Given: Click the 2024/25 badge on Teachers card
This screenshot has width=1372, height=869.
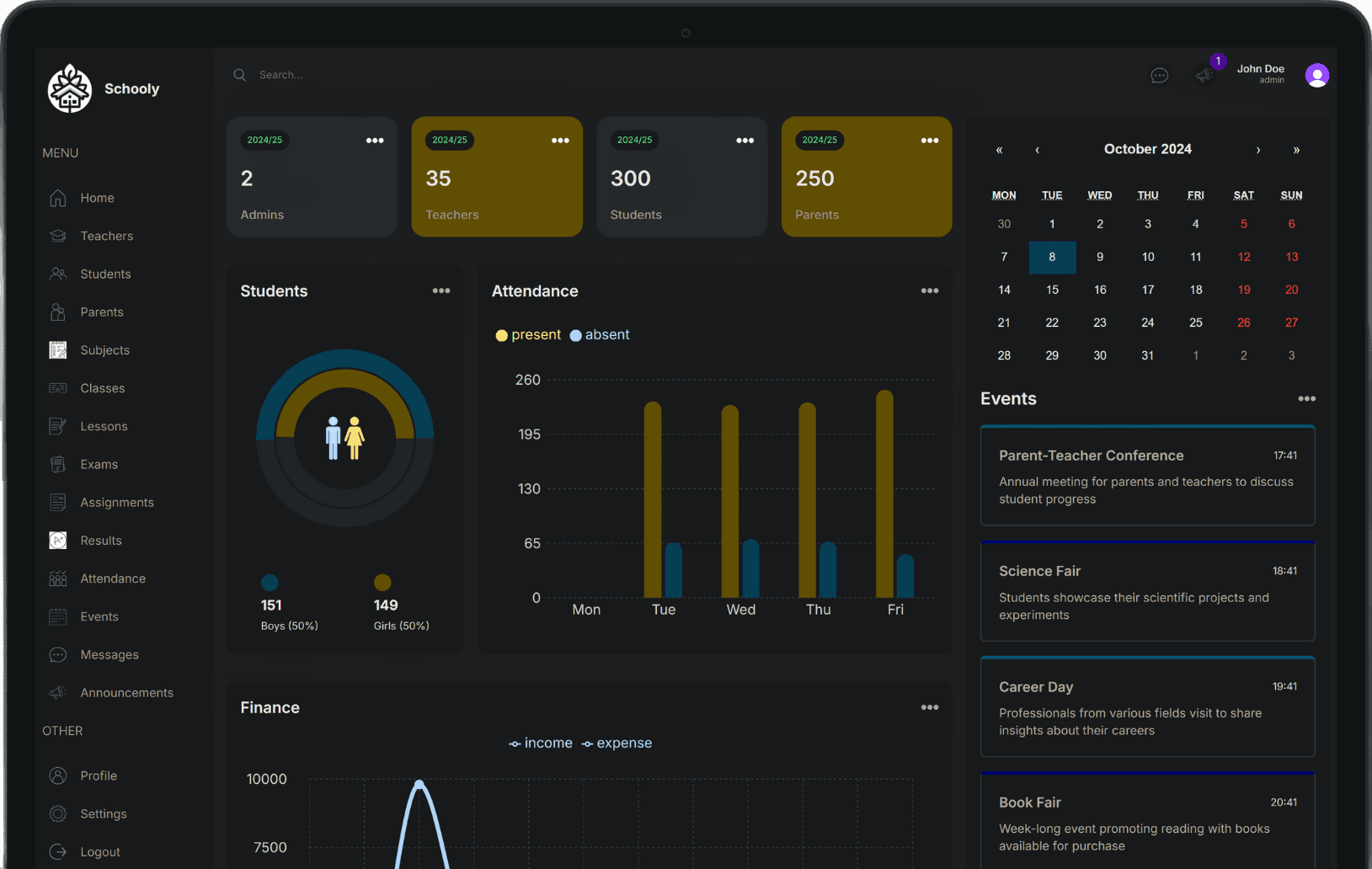Looking at the screenshot, I should tap(450, 140).
